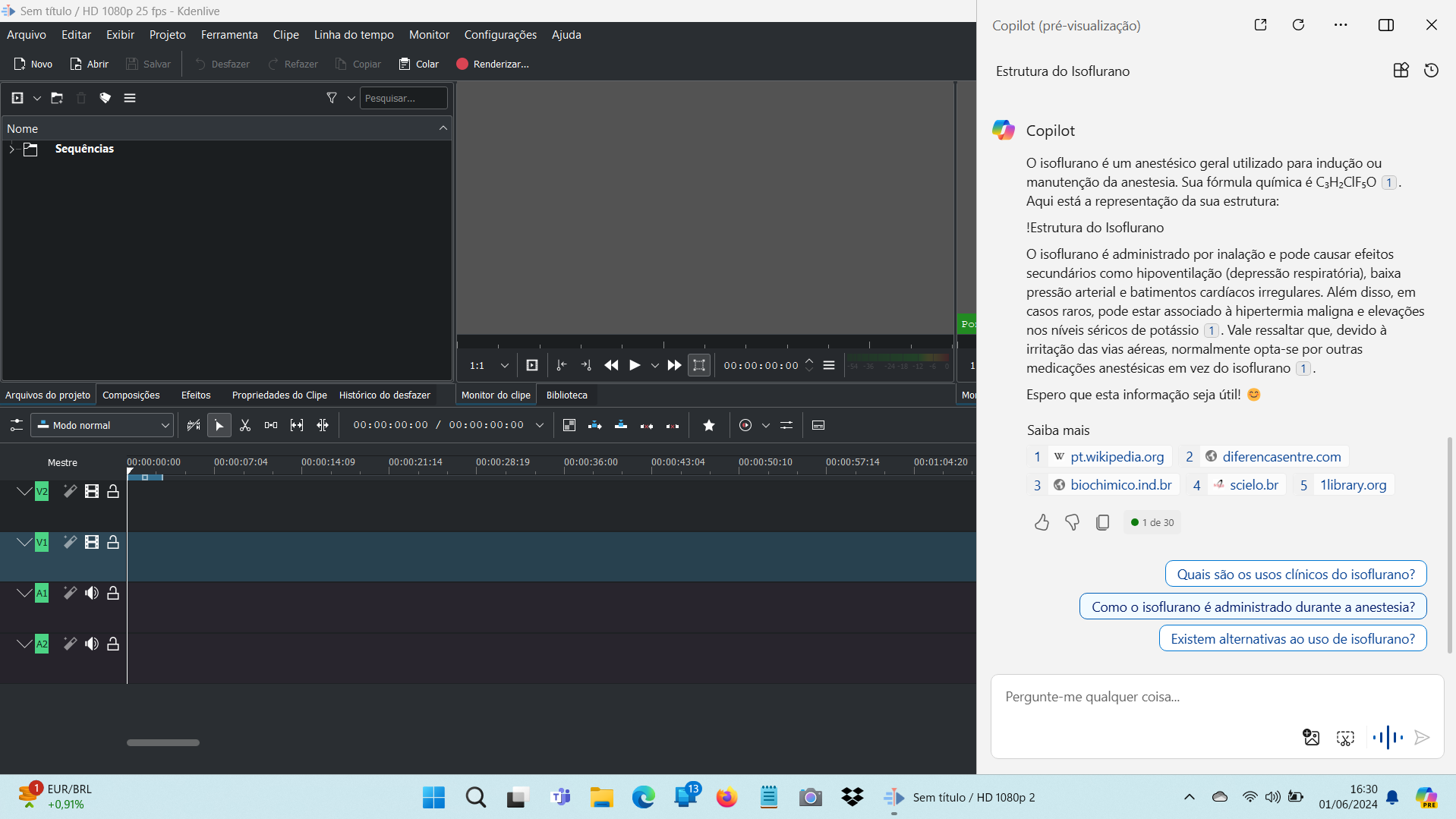
Task: Click the Renderizar button
Action: (493, 65)
